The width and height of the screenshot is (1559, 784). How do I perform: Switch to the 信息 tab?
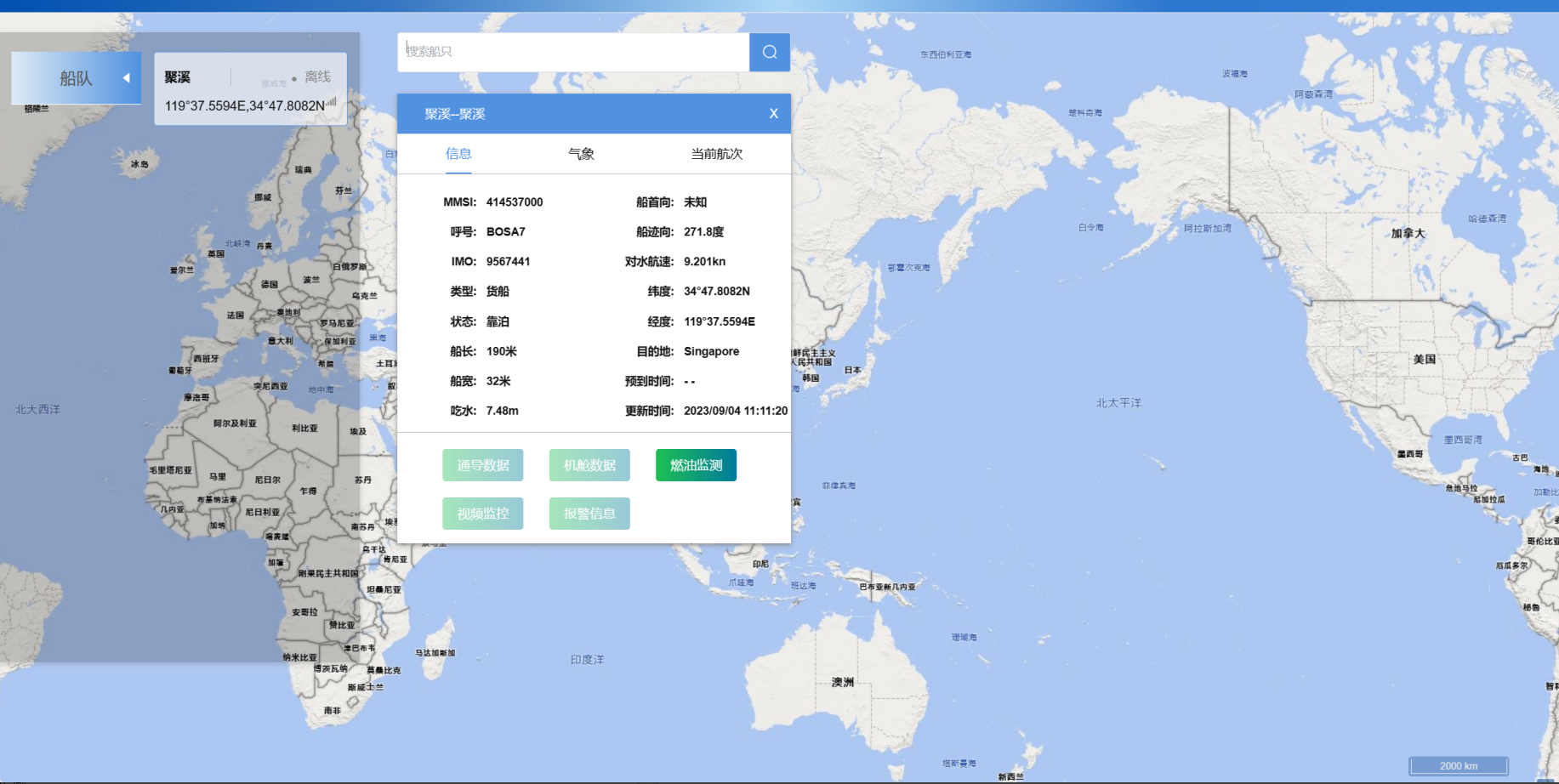458,154
